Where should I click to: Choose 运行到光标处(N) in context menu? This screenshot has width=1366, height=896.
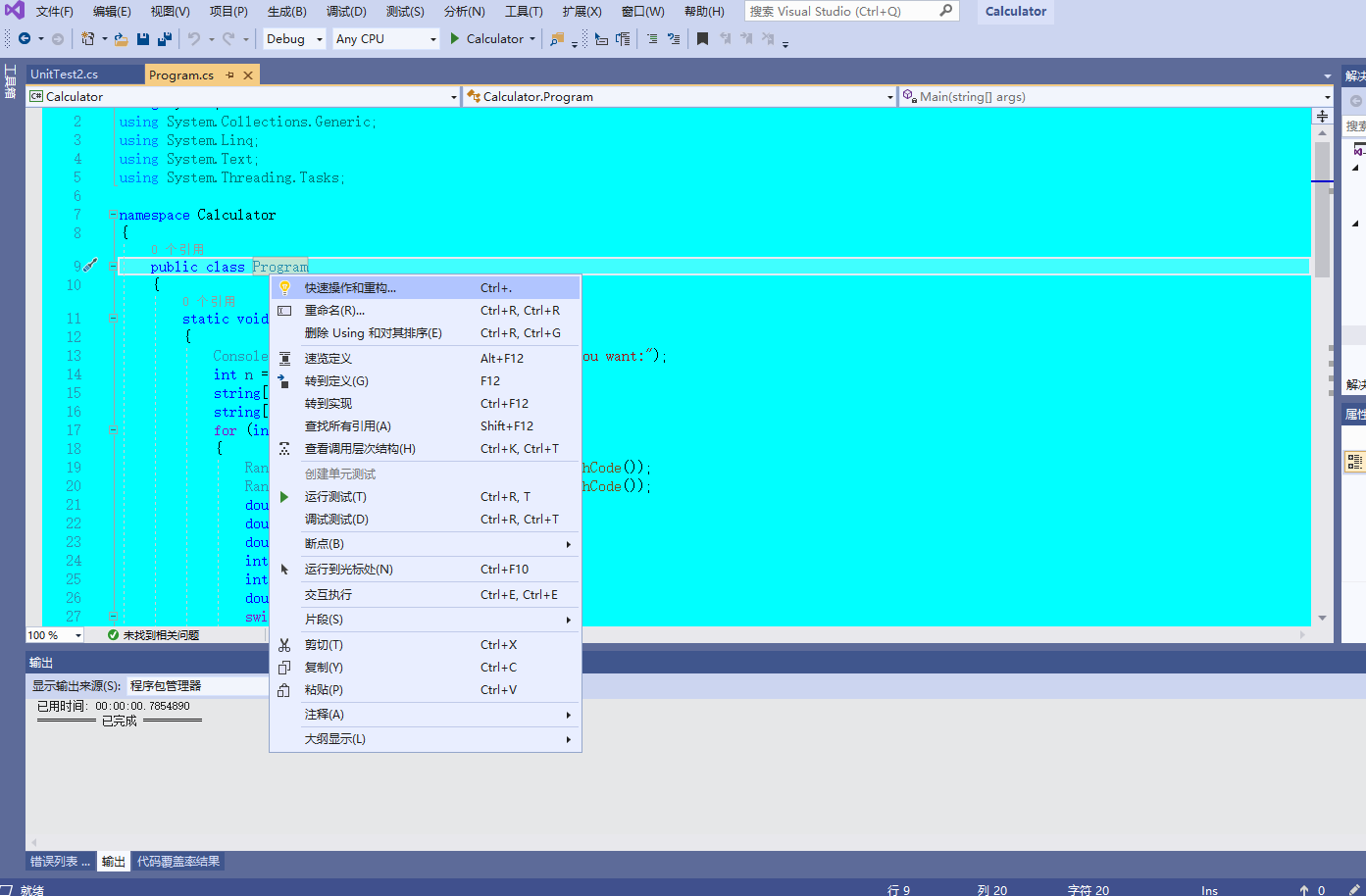[x=426, y=570]
